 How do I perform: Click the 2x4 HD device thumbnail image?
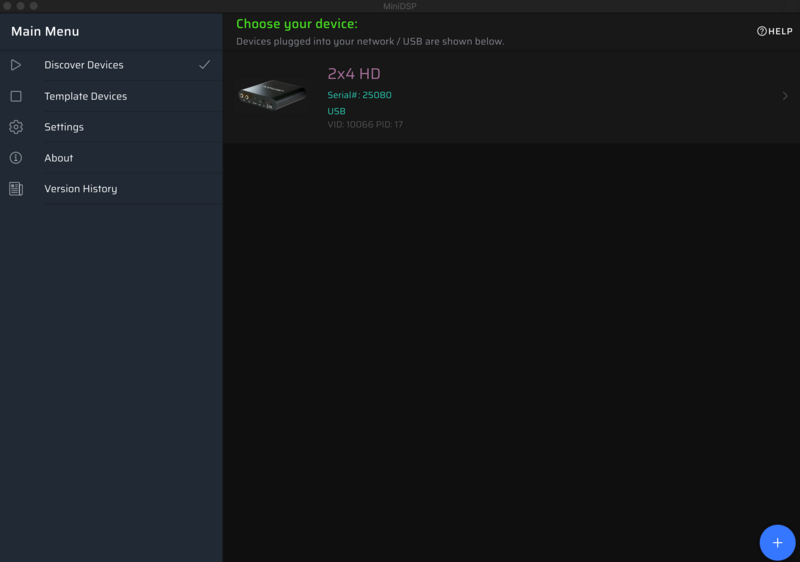(272, 96)
